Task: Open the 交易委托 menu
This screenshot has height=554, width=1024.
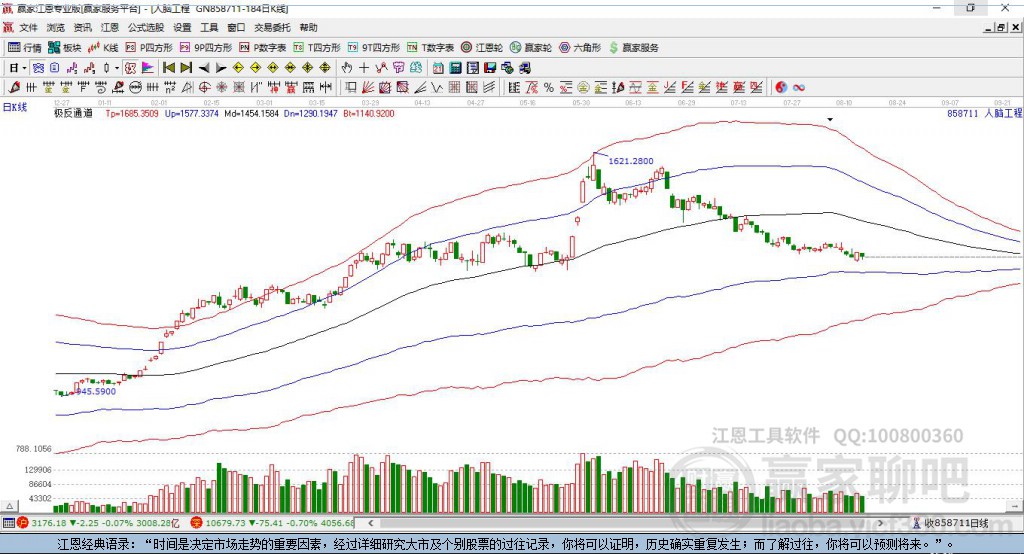Action: click(x=272, y=27)
